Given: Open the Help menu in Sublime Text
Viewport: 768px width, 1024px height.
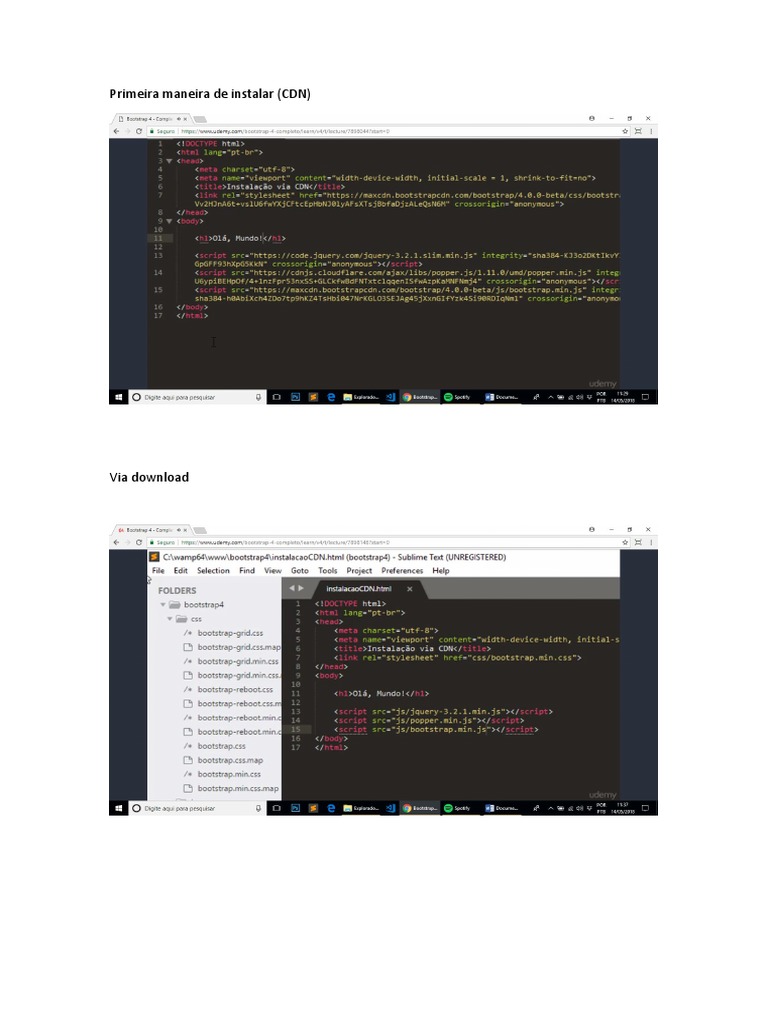Looking at the screenshot, I should 440,570.
